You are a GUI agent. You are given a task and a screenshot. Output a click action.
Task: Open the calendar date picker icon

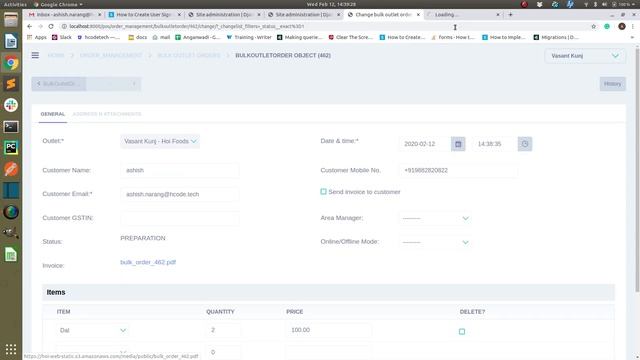pyautogui.click(x=458, y=144)
